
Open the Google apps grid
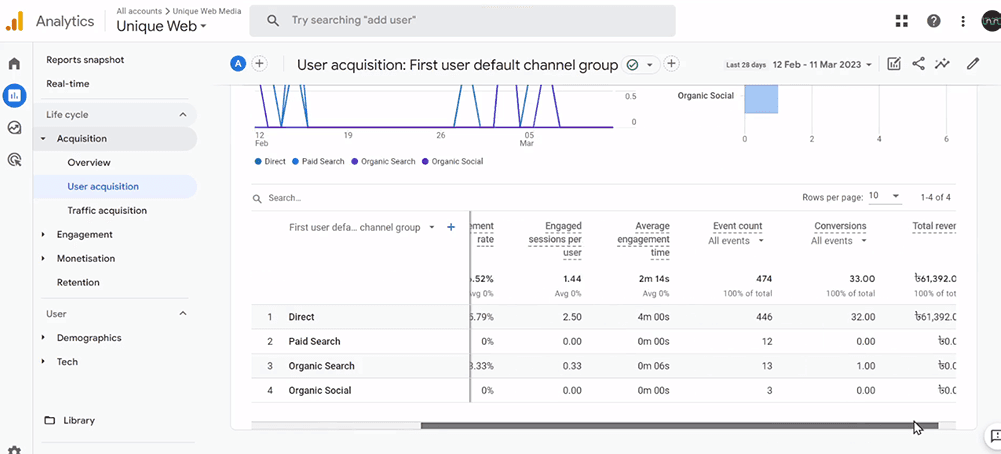click(902, 21)
